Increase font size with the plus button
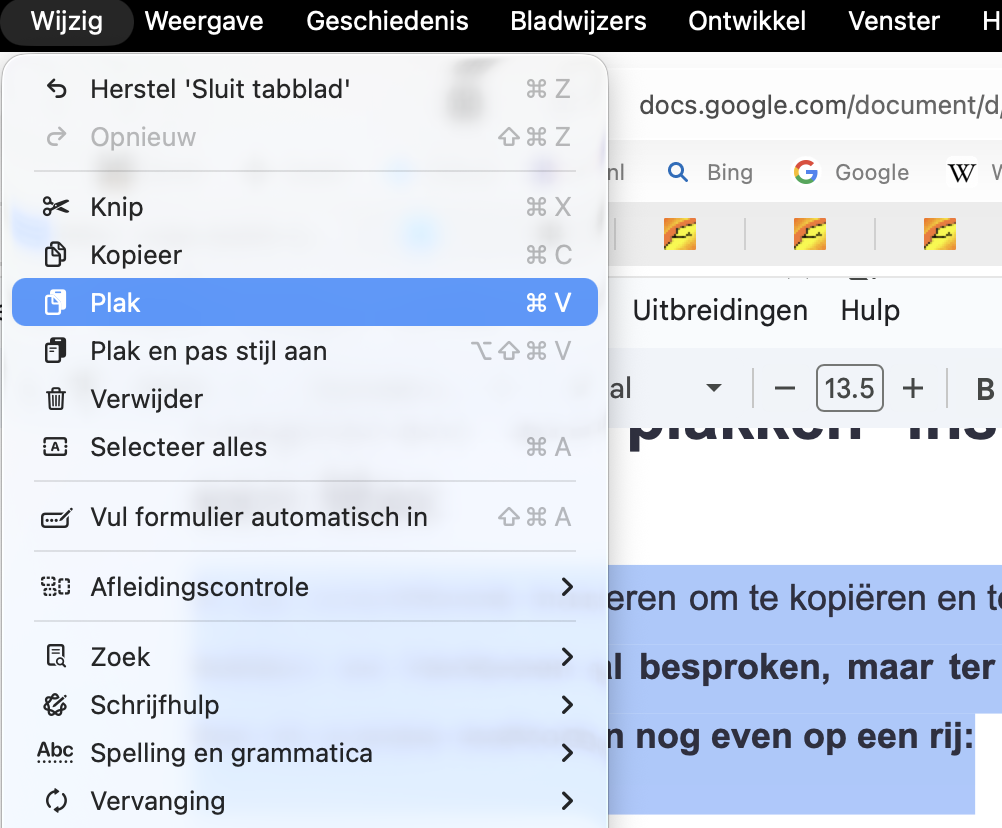The width and height of the screenshot is (1002, 828). (912, 389)
